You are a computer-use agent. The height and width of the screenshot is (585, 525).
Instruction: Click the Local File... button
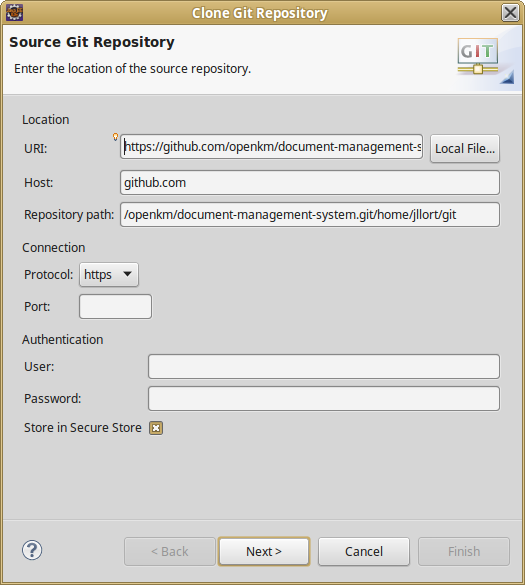pyautogui.click(x=465, y=148)
